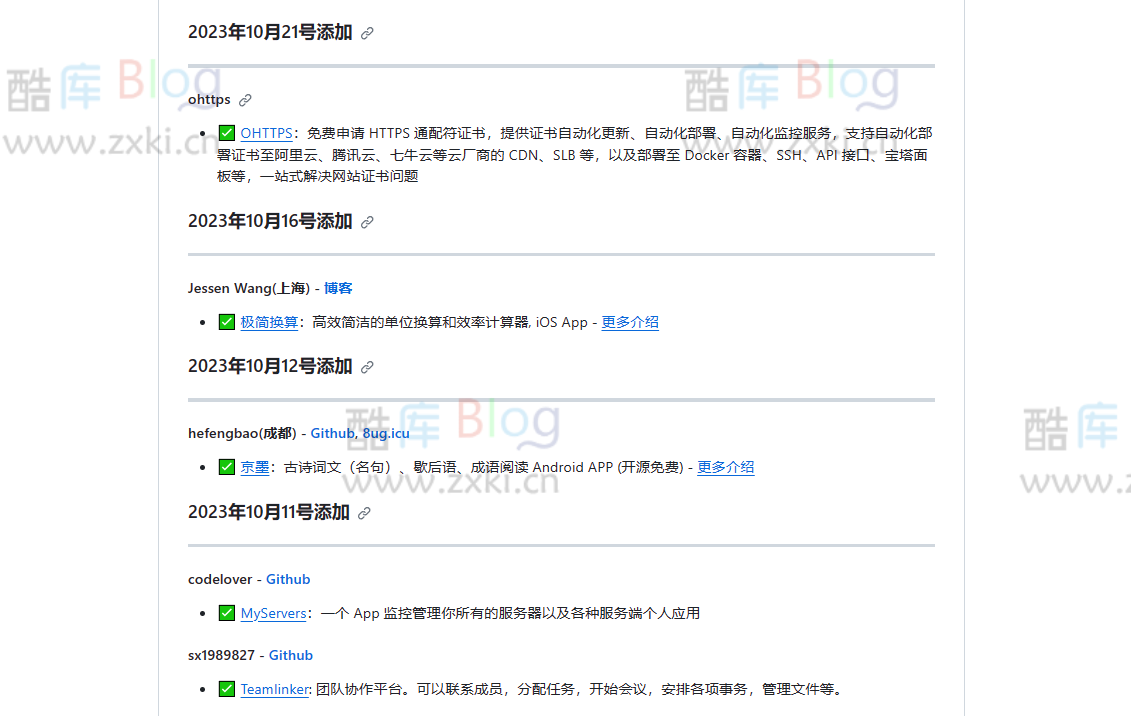This screenshot has width=1131, height=716.
Task: Open the 8ug.icu link
Action: (386, 433)
